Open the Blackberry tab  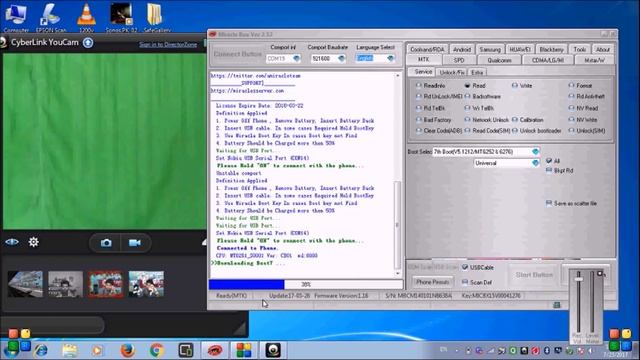tap(551, 49)
